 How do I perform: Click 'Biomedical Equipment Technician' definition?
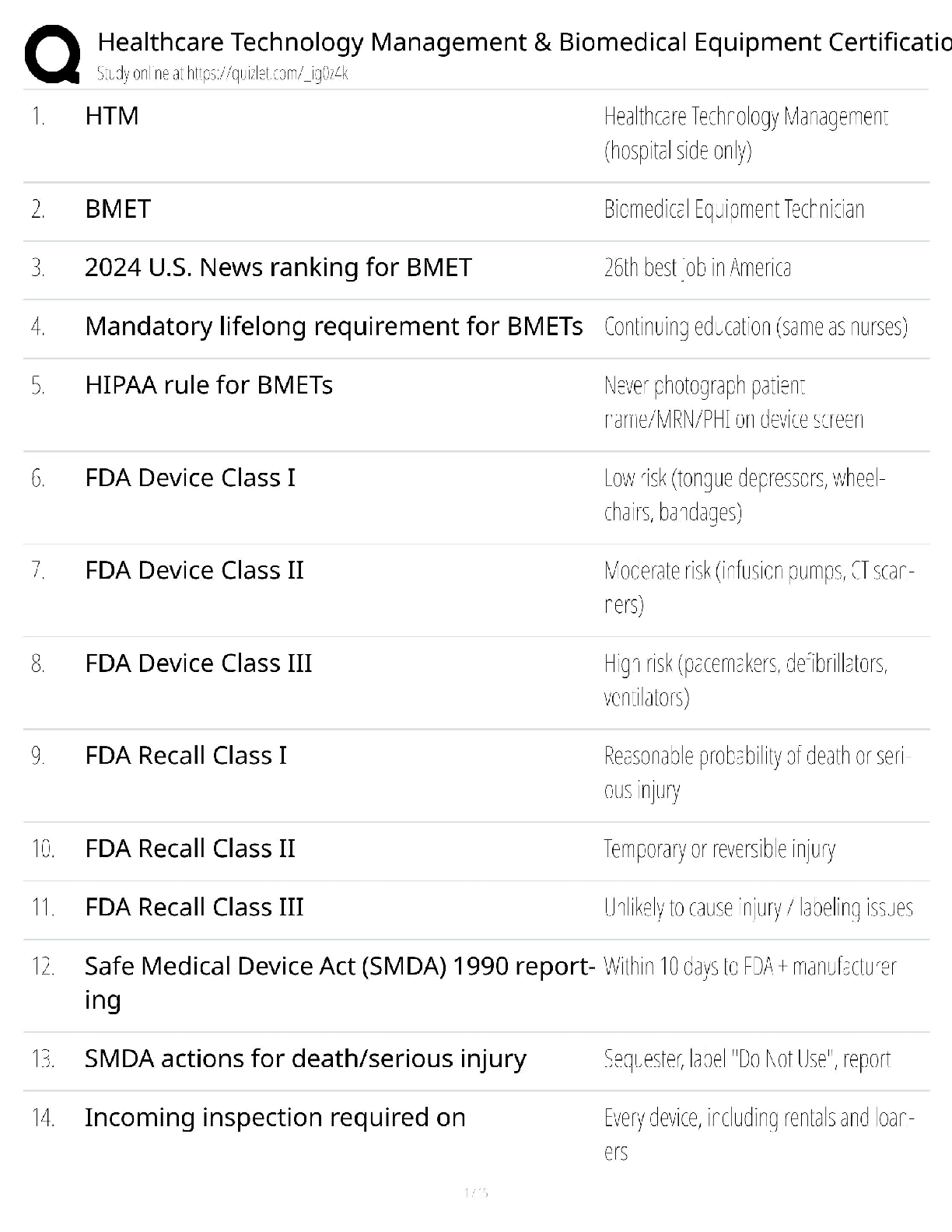tap(734, 210)
